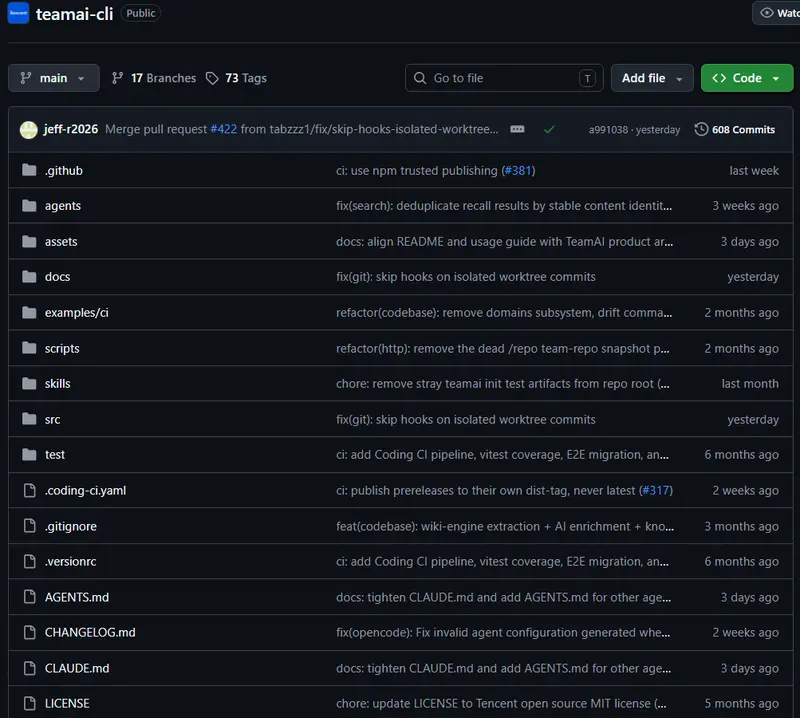Screen dimensions: 800x718
Task: Open pull request #422 link
Action: (223, 129)
